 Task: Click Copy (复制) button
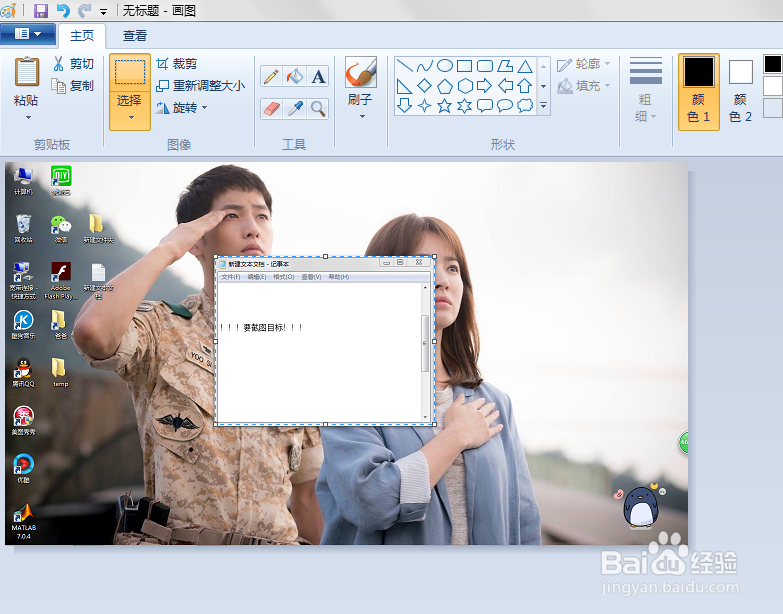pos(73,86)
